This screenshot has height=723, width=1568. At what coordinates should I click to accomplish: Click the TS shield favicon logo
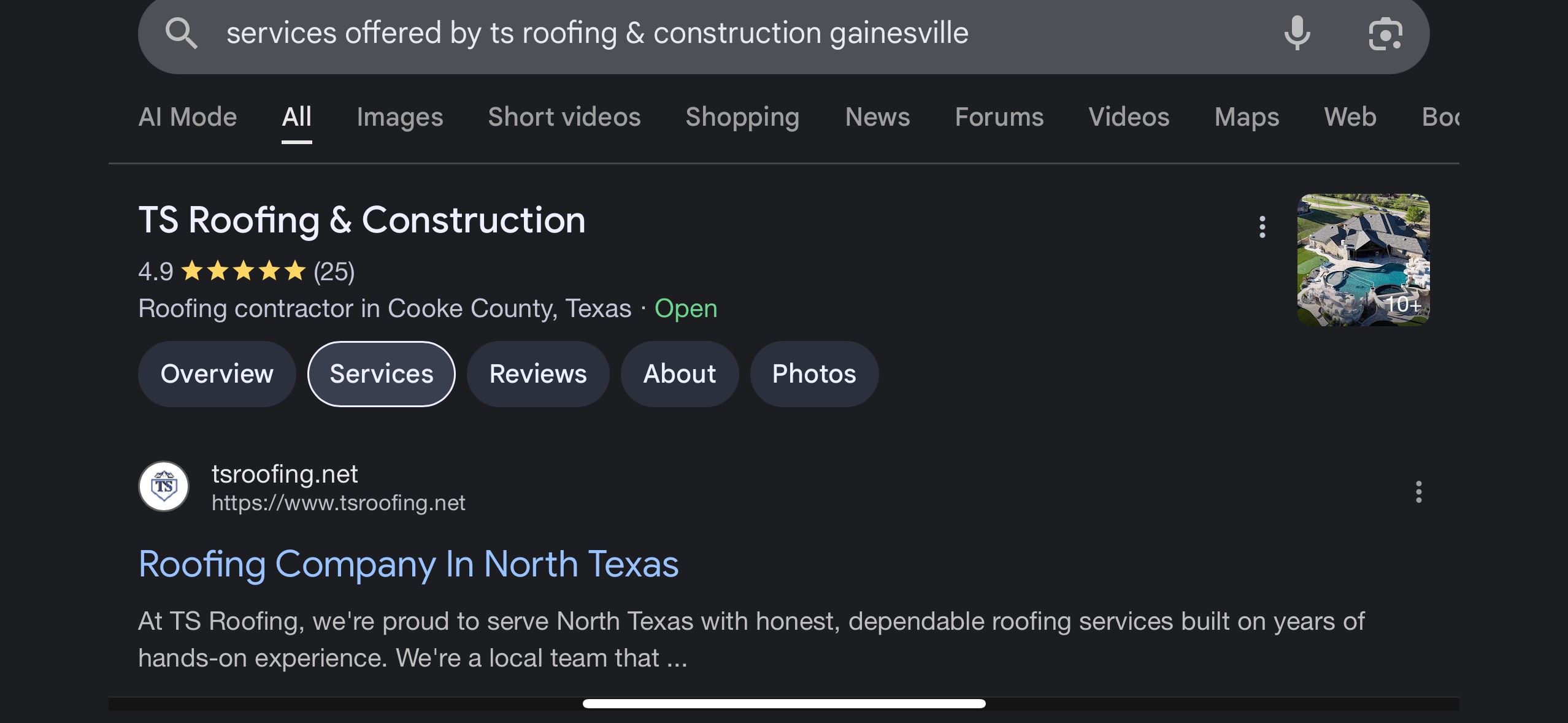(x=164, y=486)
